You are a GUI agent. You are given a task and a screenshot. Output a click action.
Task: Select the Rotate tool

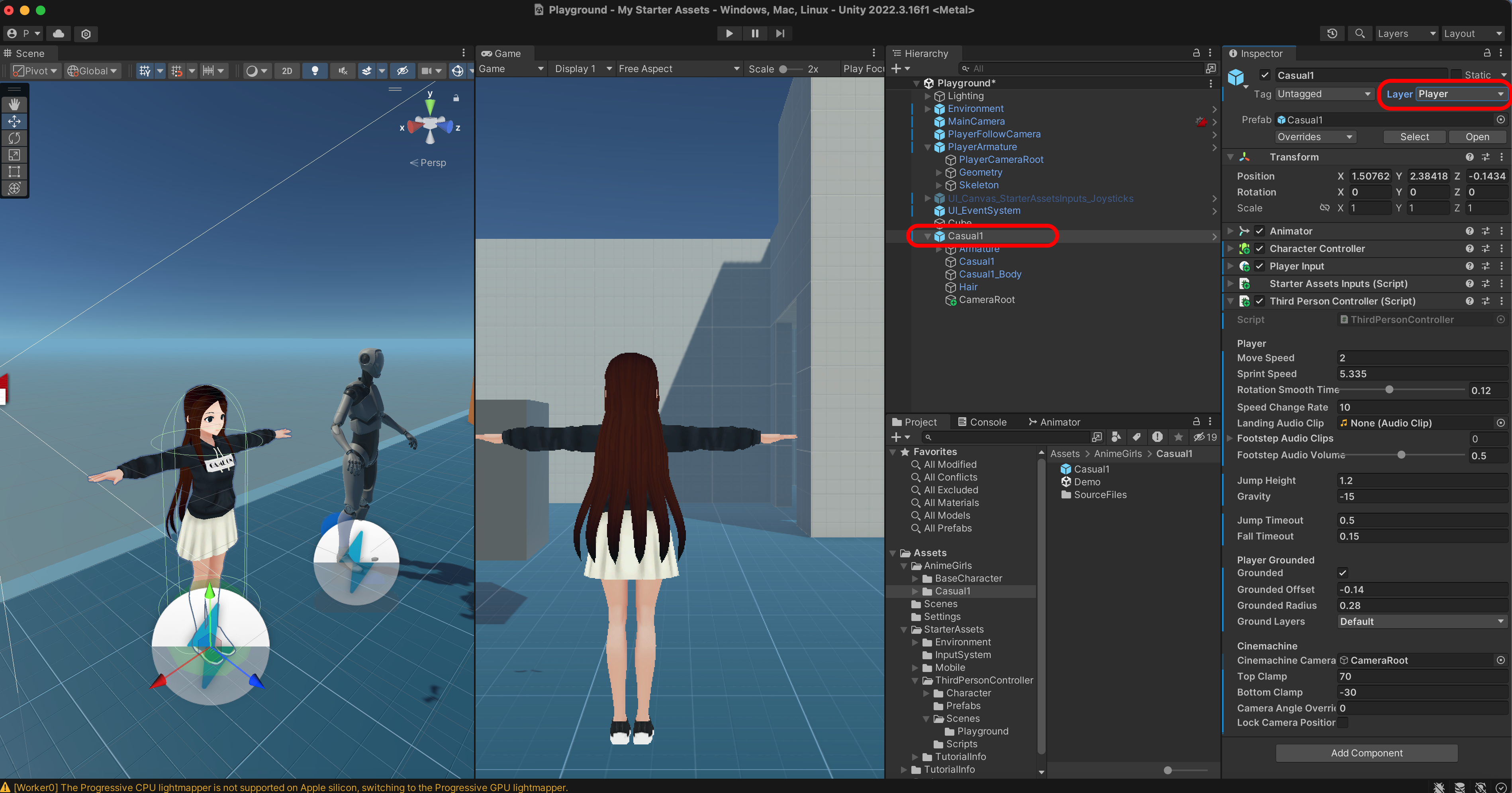[x=15, y=138]
